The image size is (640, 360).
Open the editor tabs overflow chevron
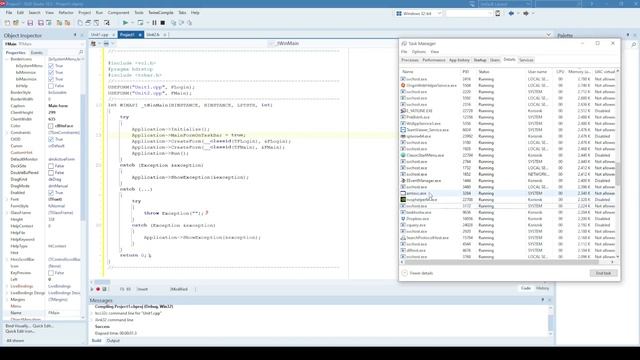[549, 35]
